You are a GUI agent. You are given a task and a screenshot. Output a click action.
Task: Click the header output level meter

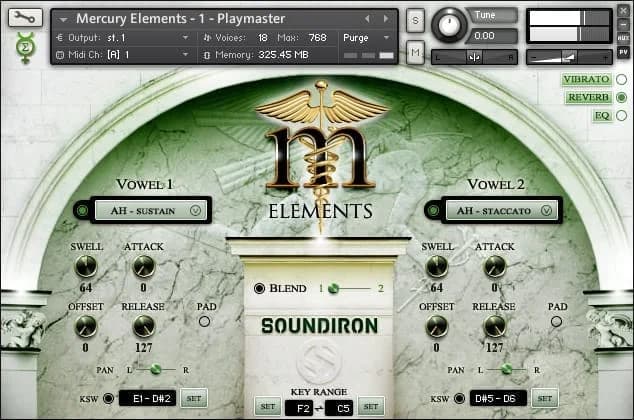pos(569,26)
